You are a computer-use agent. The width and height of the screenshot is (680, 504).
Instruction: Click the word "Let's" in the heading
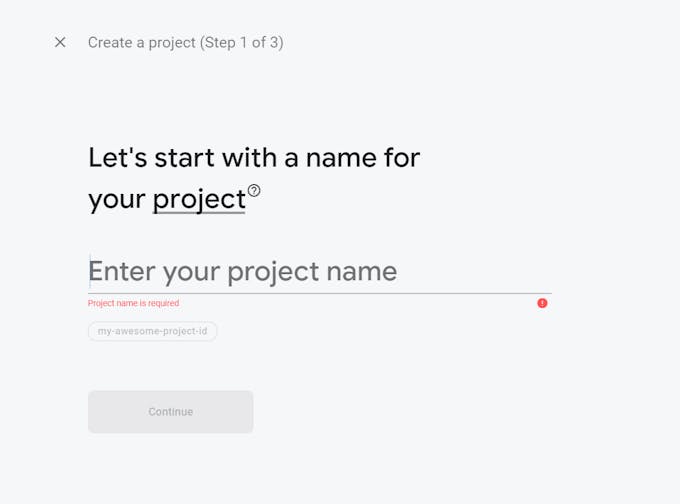coord(115,157)
